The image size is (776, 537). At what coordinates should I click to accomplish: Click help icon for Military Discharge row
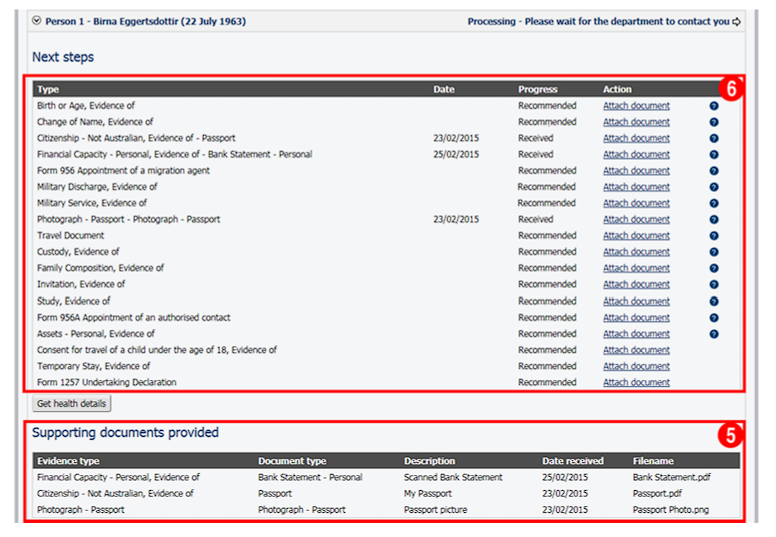(x=714, y=187)
